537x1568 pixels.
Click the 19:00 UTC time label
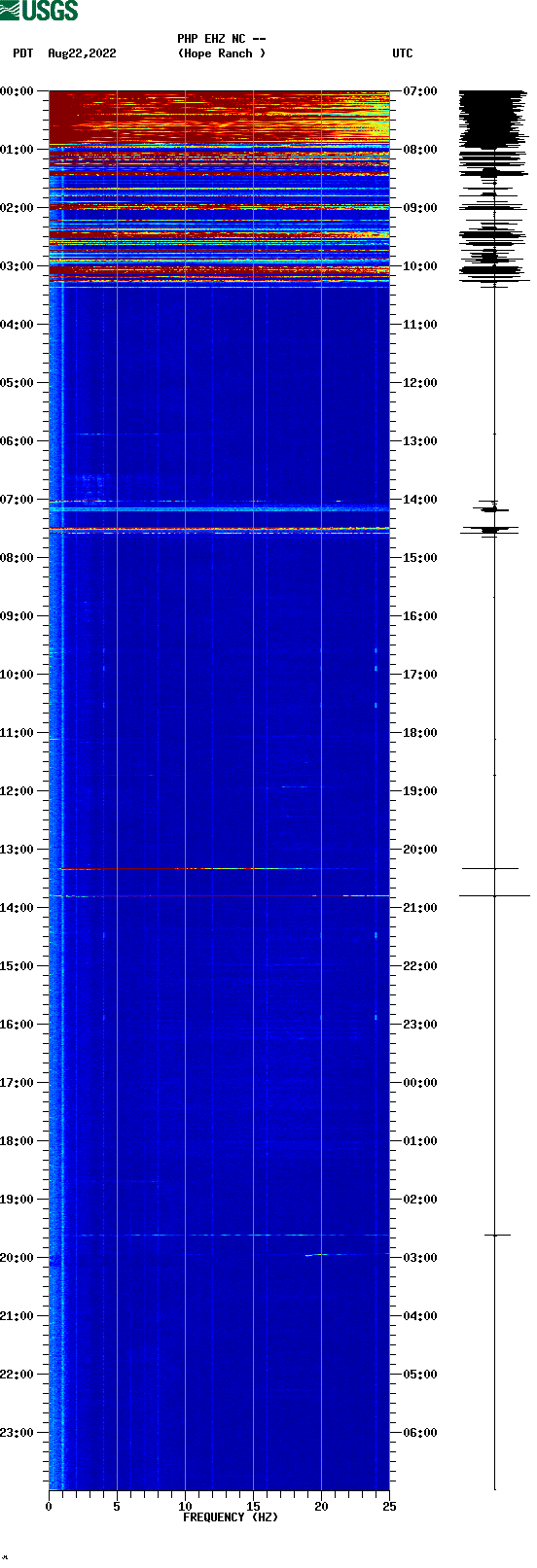click(420, 791)
